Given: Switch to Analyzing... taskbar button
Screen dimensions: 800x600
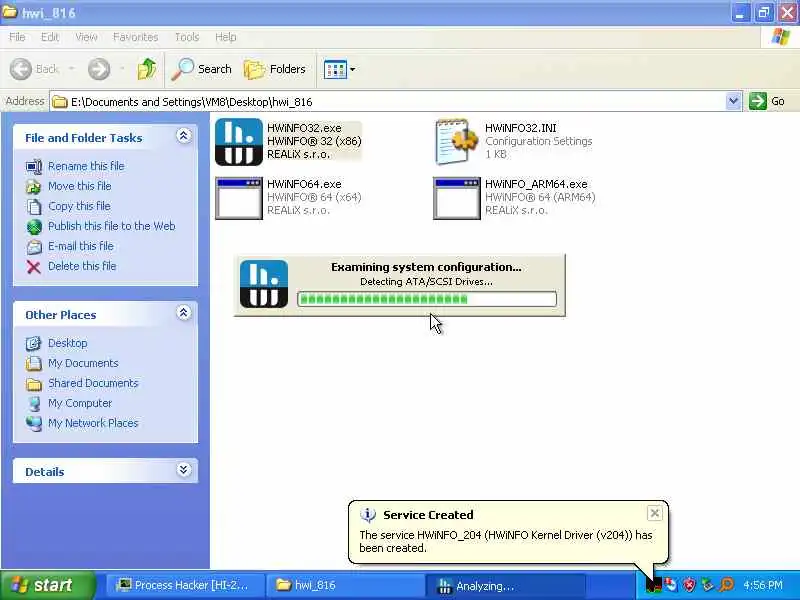Looking at the screenshot, I should pyautogui.click(x=505, y=585).
